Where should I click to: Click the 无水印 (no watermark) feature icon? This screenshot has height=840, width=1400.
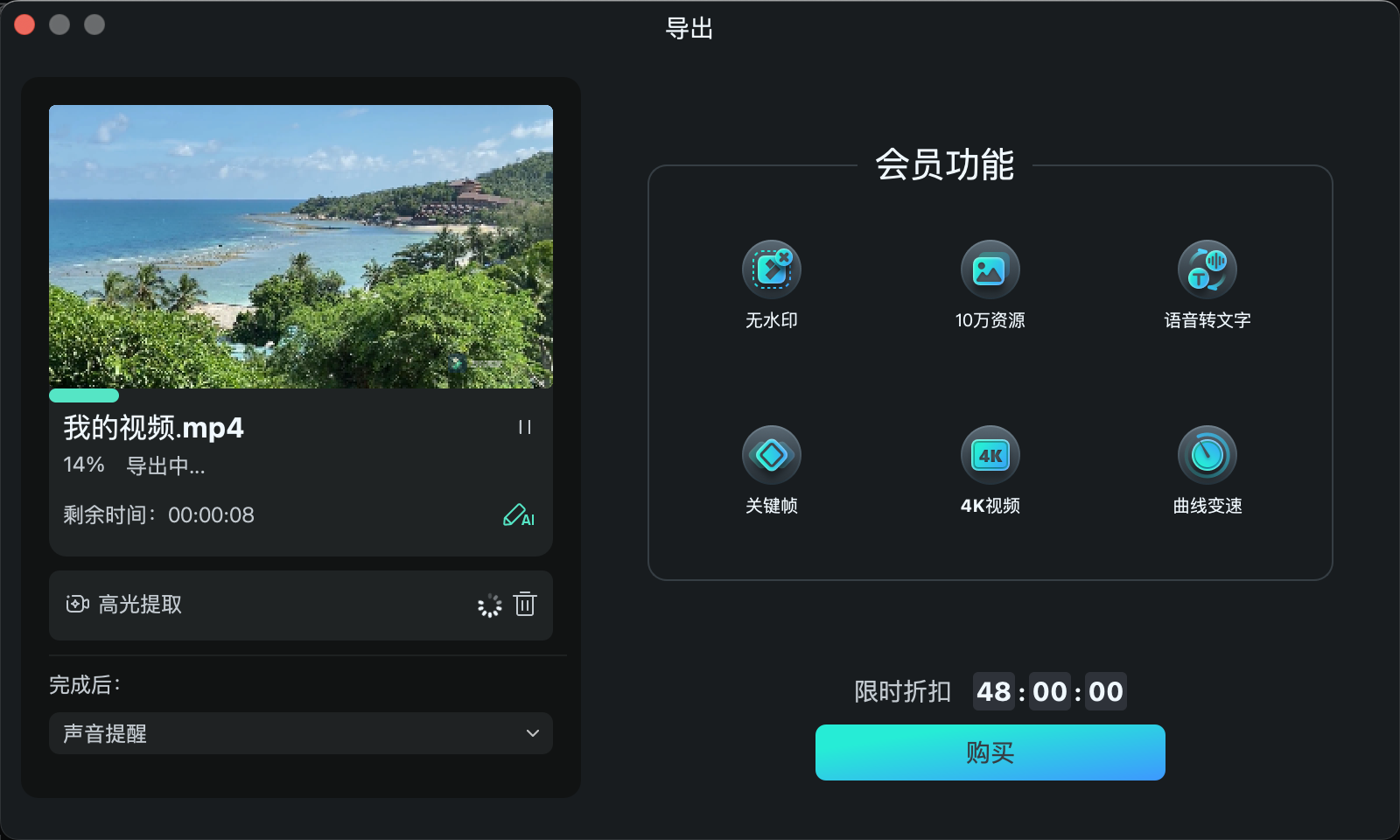[x=771, y=269]
